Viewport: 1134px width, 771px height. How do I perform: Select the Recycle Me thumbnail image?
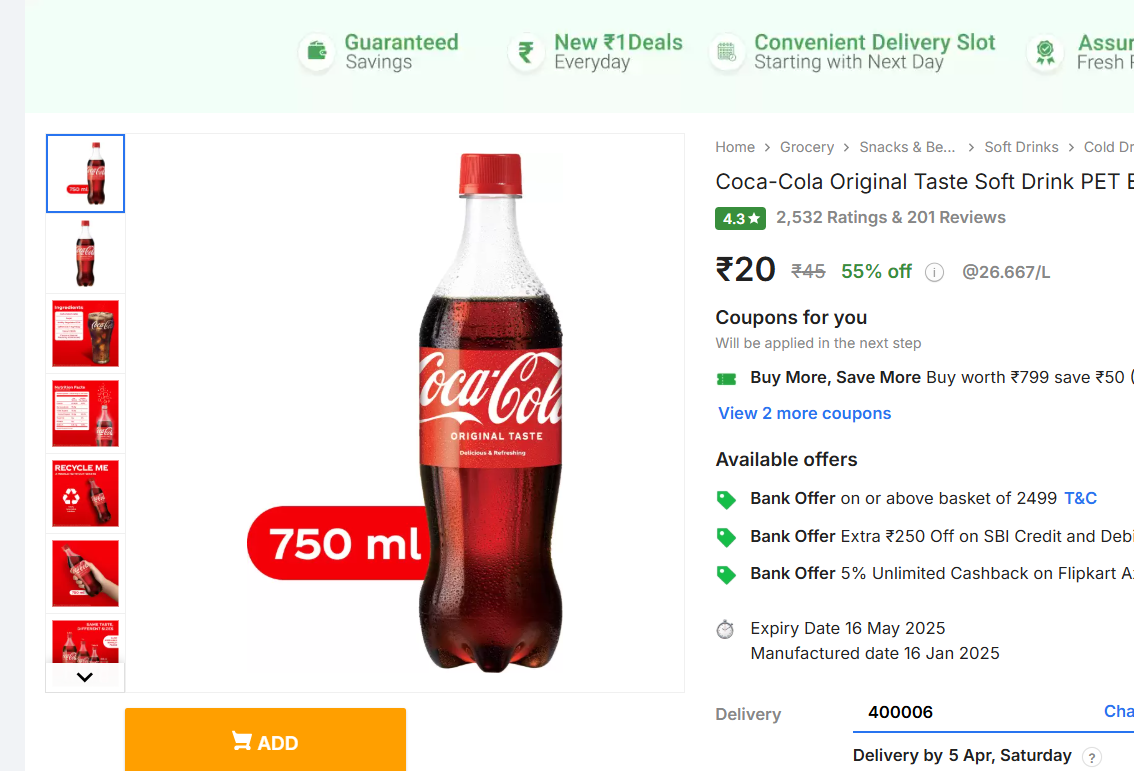tap(86, 493)
